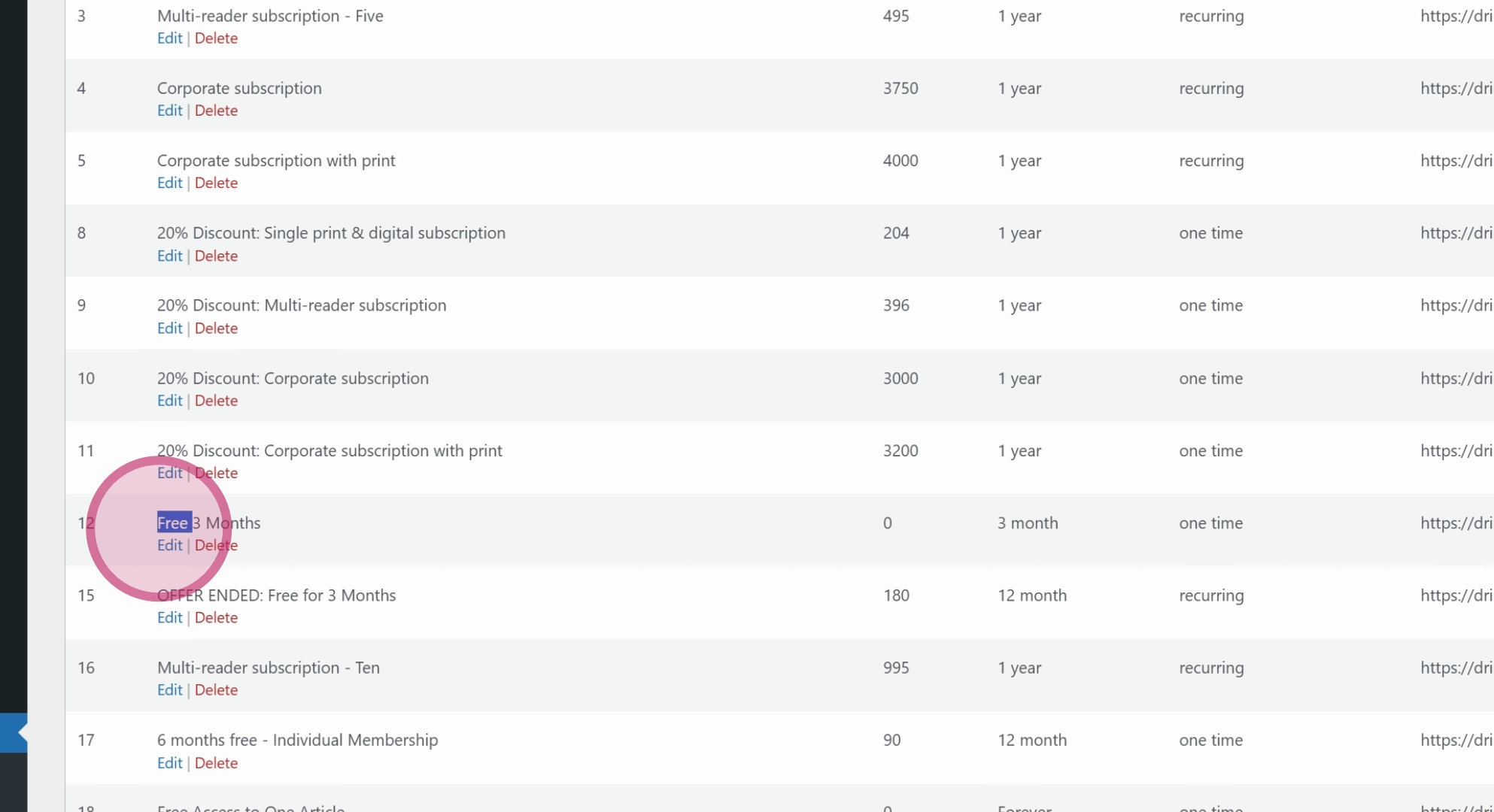The image size is (1494, 812).
Task: Edit OFFER ENDED: Free for 3 Months
Action: pyautogui.click(x=170, y=617)
